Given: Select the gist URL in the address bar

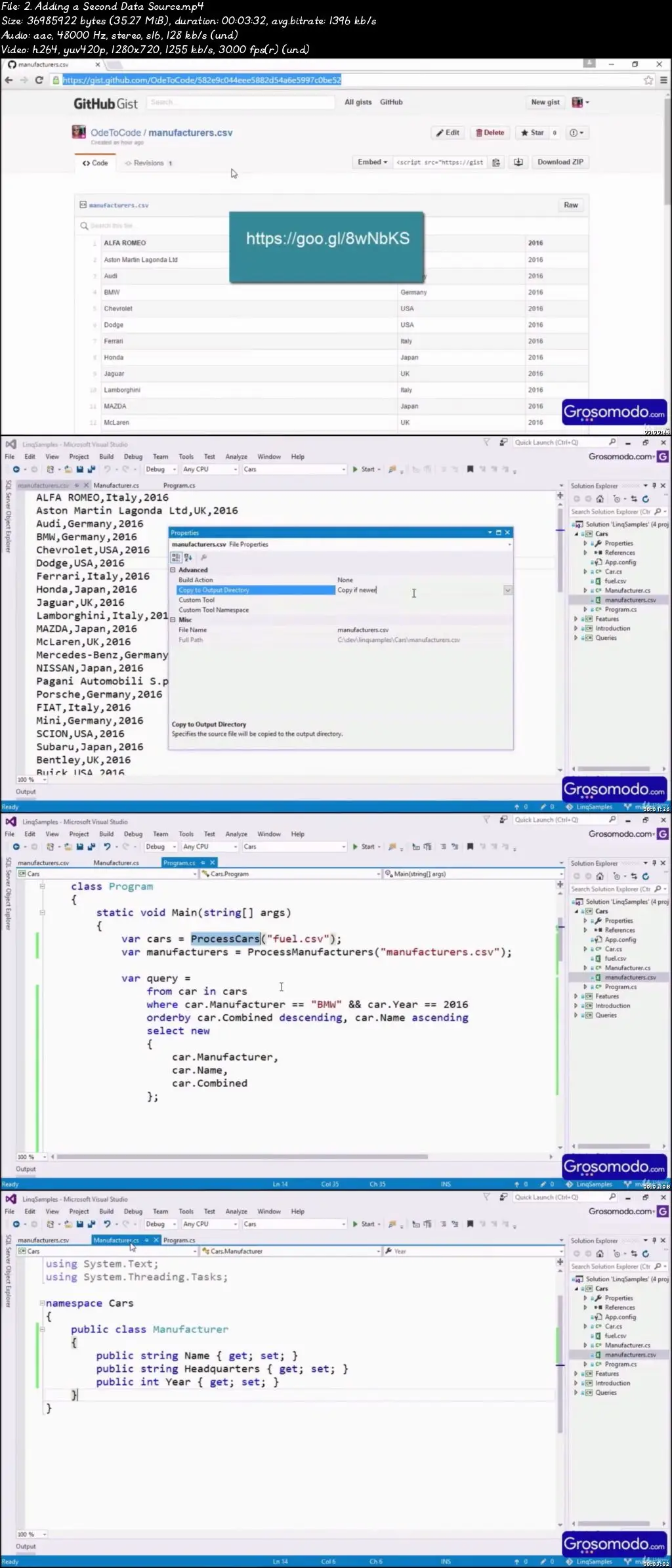Looking at the screenshot, I should click(x=202, y=80).
